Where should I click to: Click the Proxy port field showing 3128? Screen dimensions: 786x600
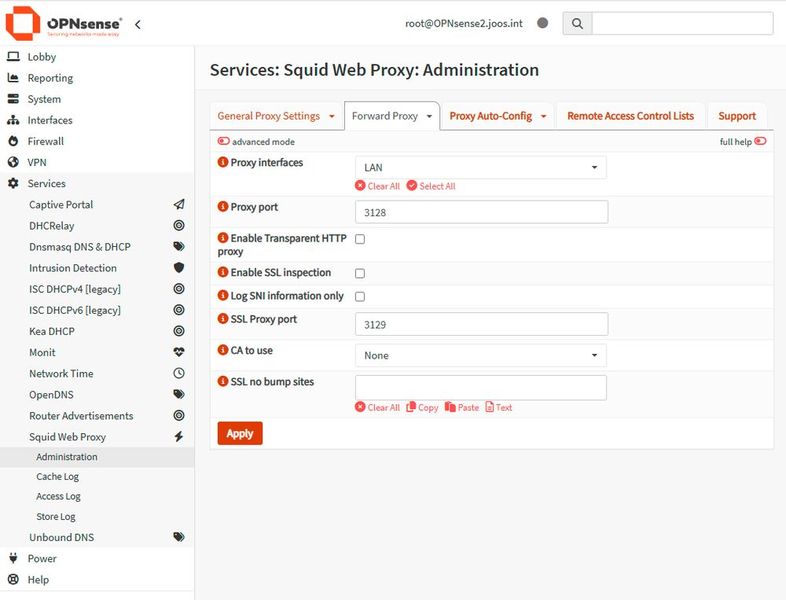coord(482,212)
